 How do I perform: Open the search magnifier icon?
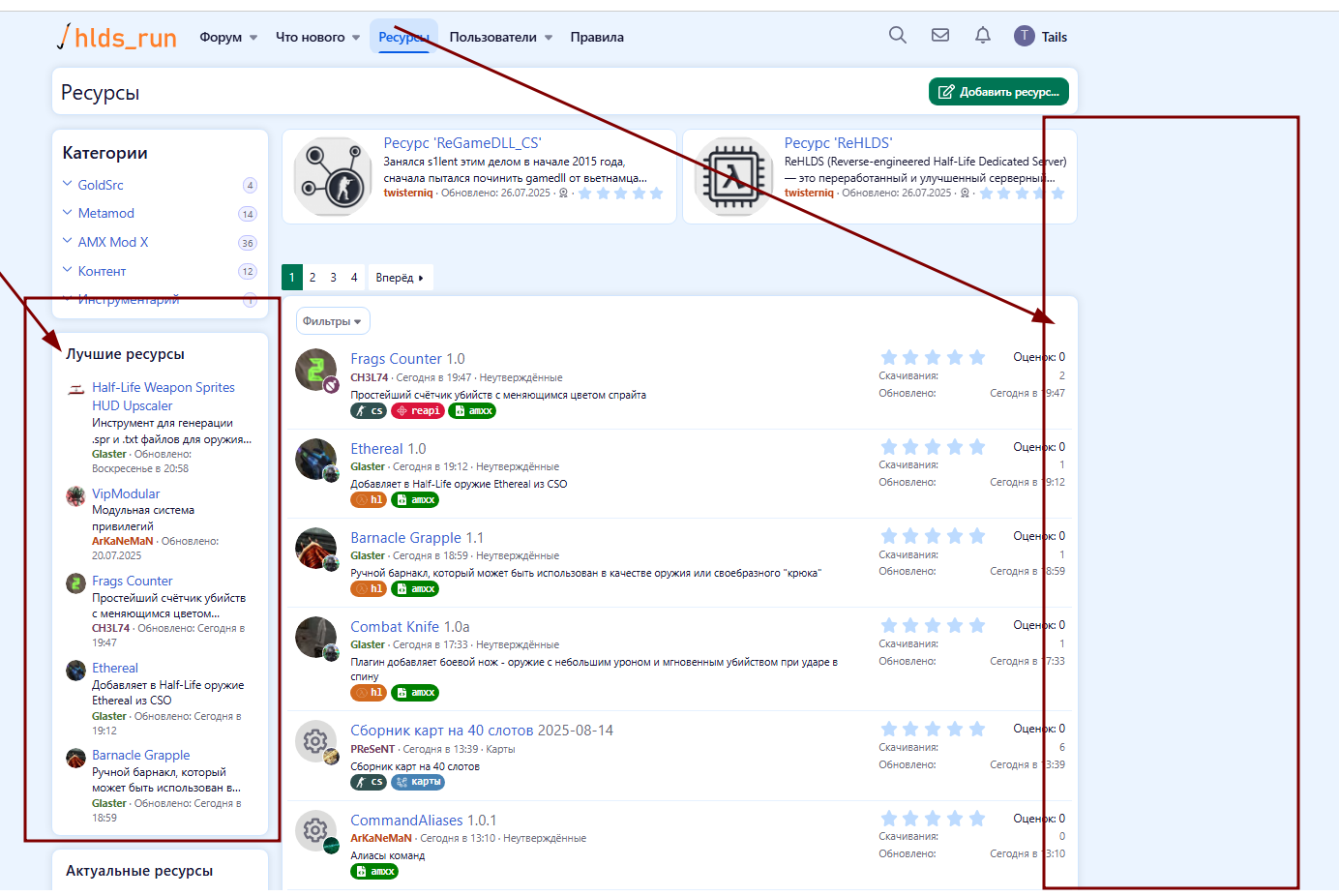(x=897, y=36)
